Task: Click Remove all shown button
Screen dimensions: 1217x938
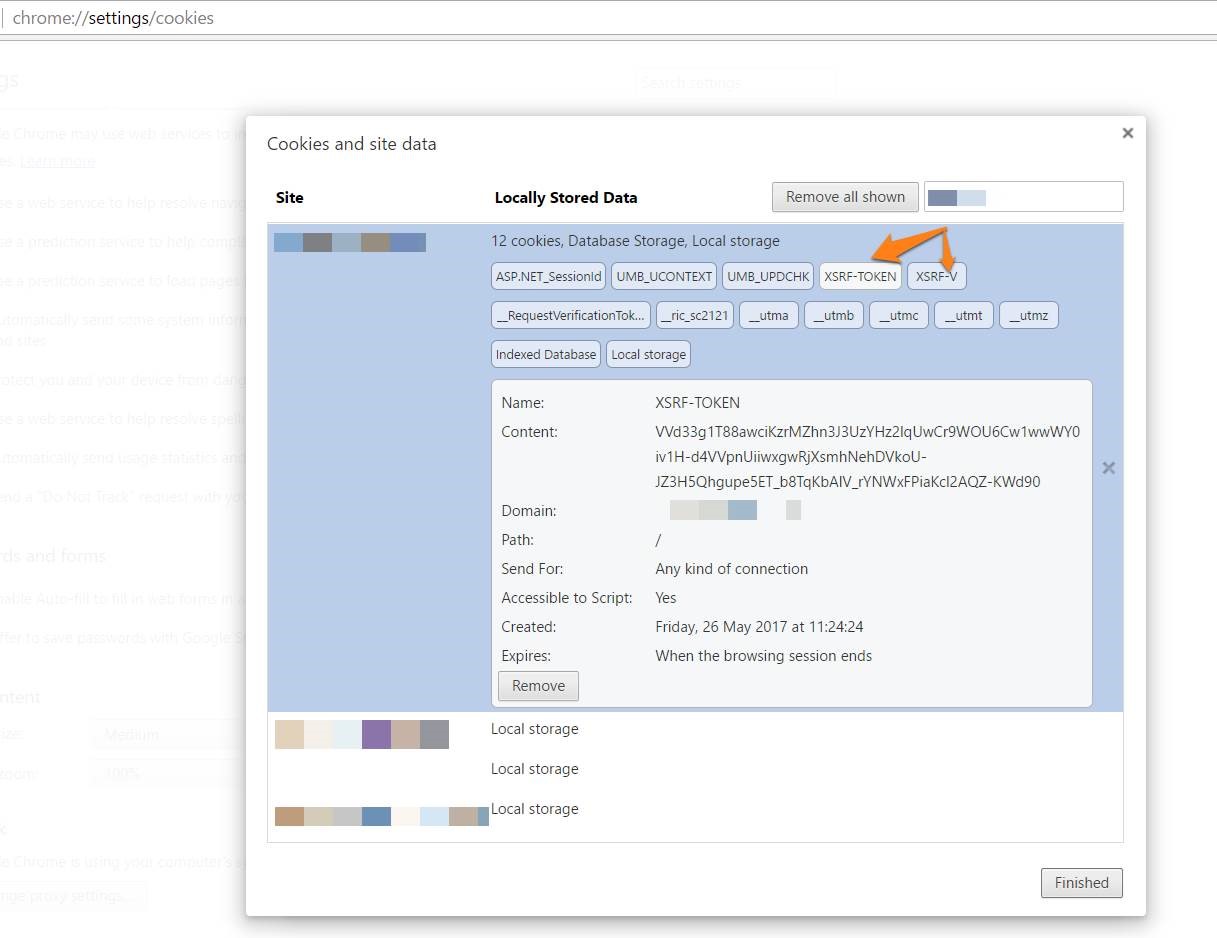Action: (845, 197)
